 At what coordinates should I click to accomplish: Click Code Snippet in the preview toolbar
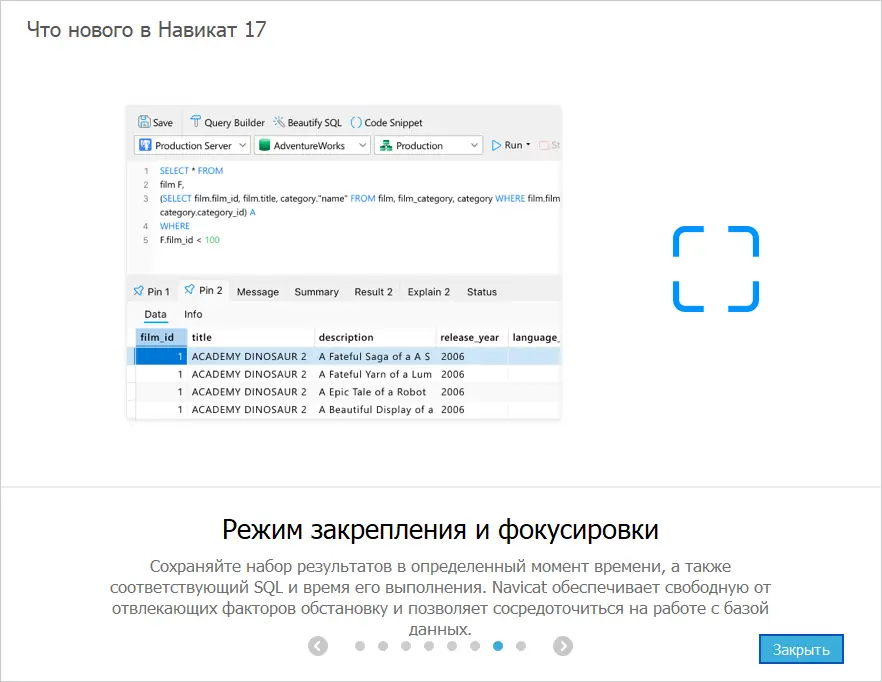tap(386, 122)
